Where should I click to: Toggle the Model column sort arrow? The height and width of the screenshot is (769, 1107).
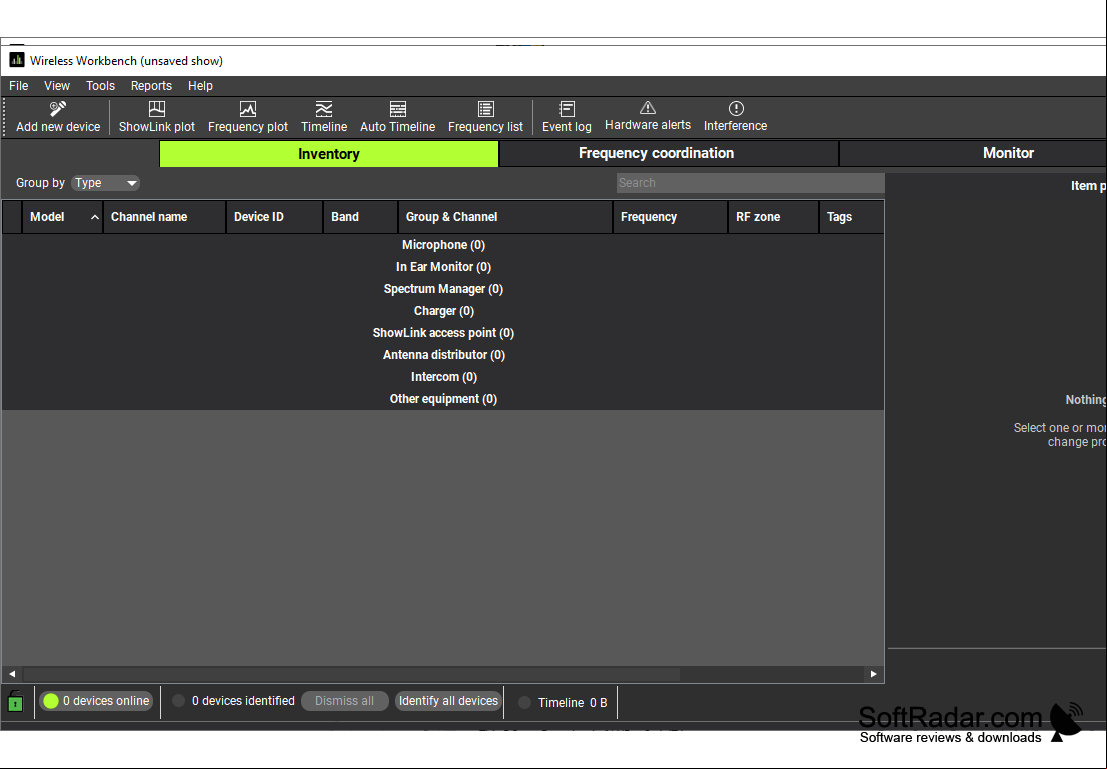pyautogui.click(x=95, y=217)
